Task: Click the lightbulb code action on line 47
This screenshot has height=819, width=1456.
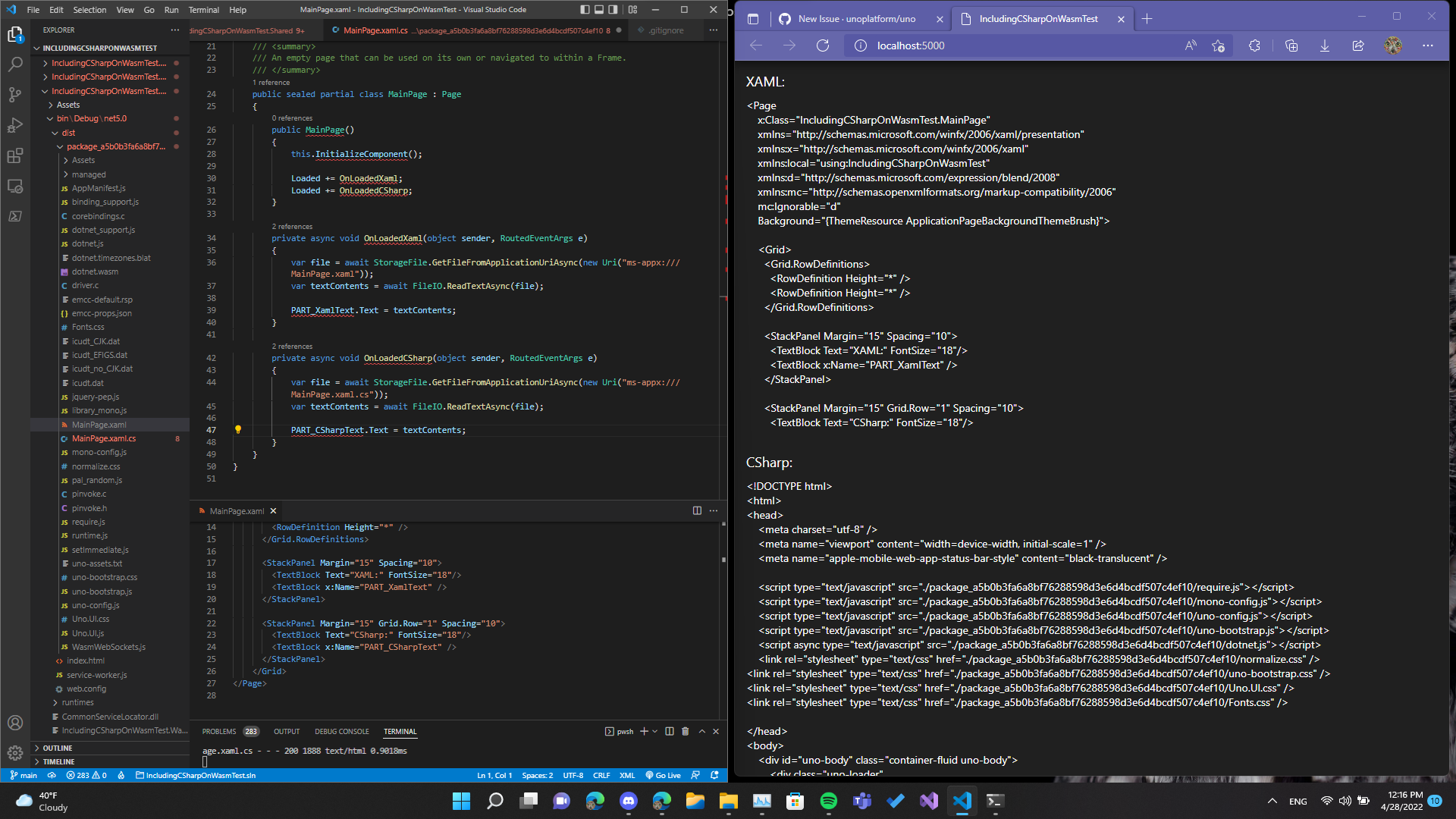Action: pos(237,429)
